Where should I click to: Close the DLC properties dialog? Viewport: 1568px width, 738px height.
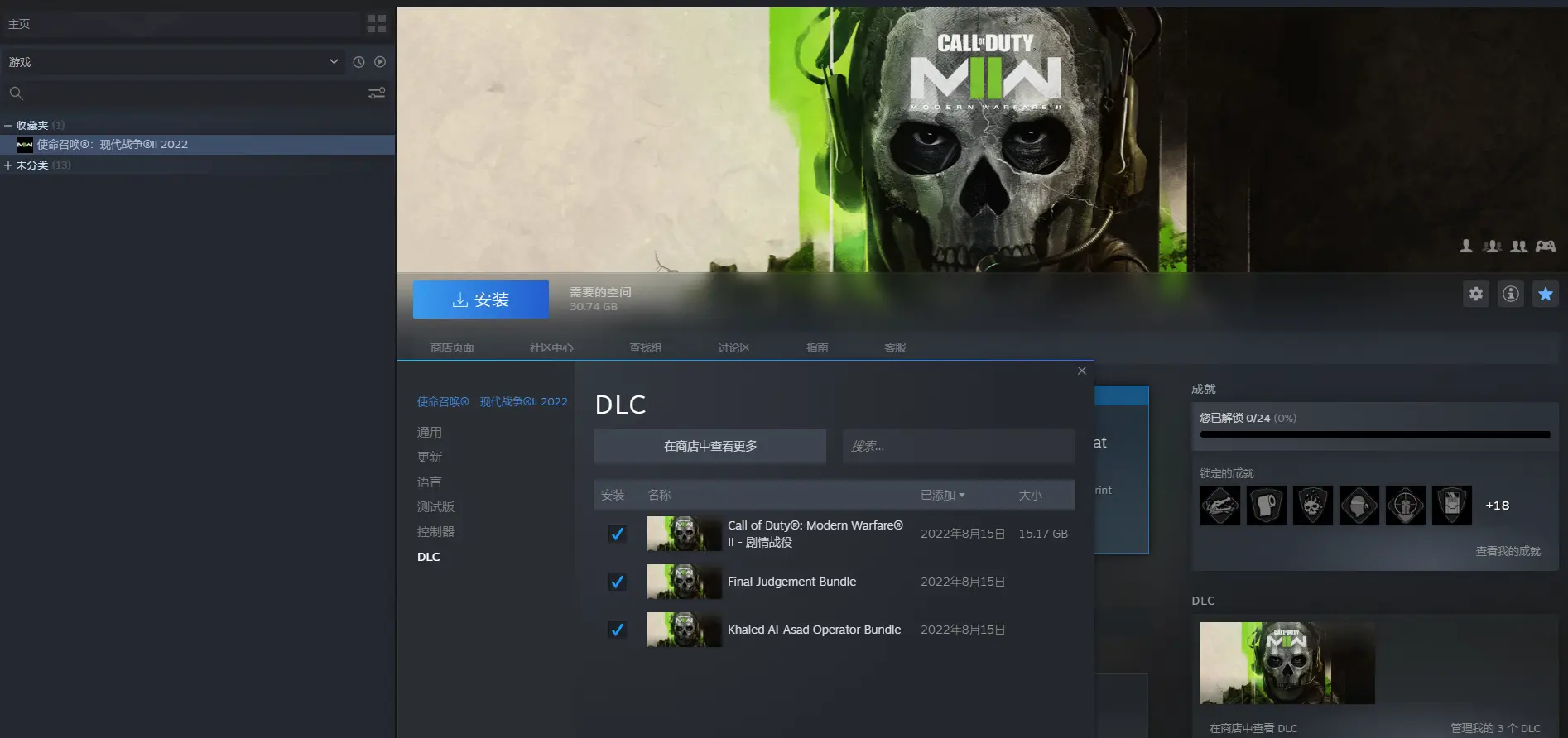tap(1082, 371)
